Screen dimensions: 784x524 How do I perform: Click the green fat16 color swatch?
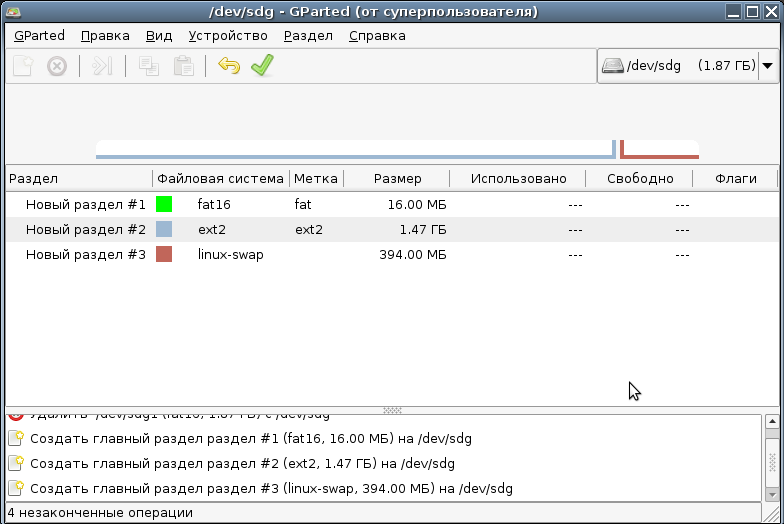click(164, 204)
